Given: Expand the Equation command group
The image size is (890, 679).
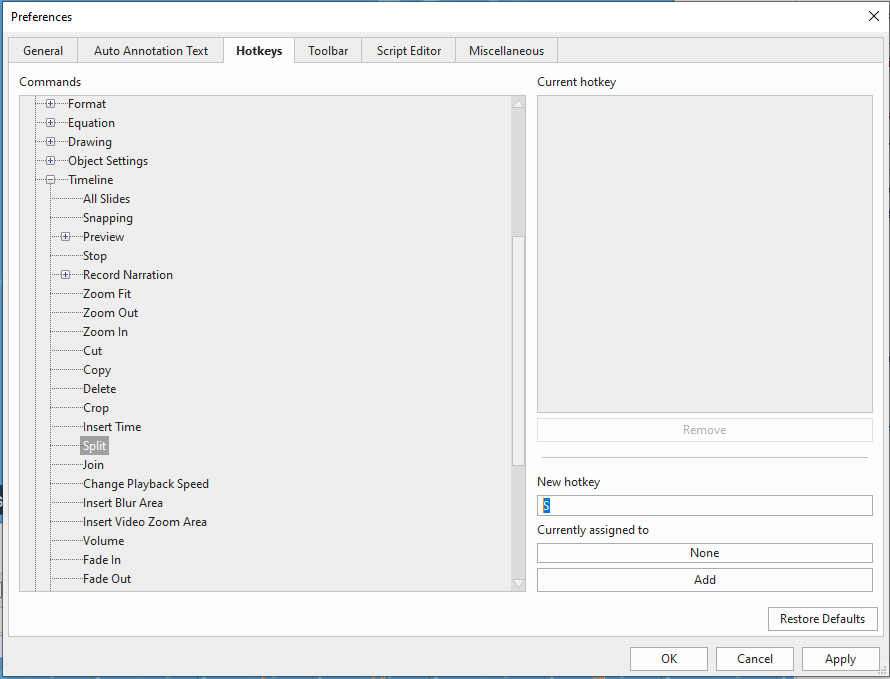Looking at the screenshot, I should [x=50, y=123].
